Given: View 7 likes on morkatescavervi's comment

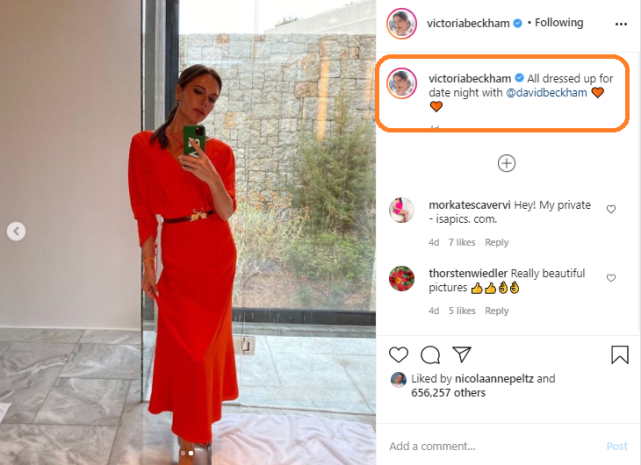Looking at the screenshot, I should (462, 243).
